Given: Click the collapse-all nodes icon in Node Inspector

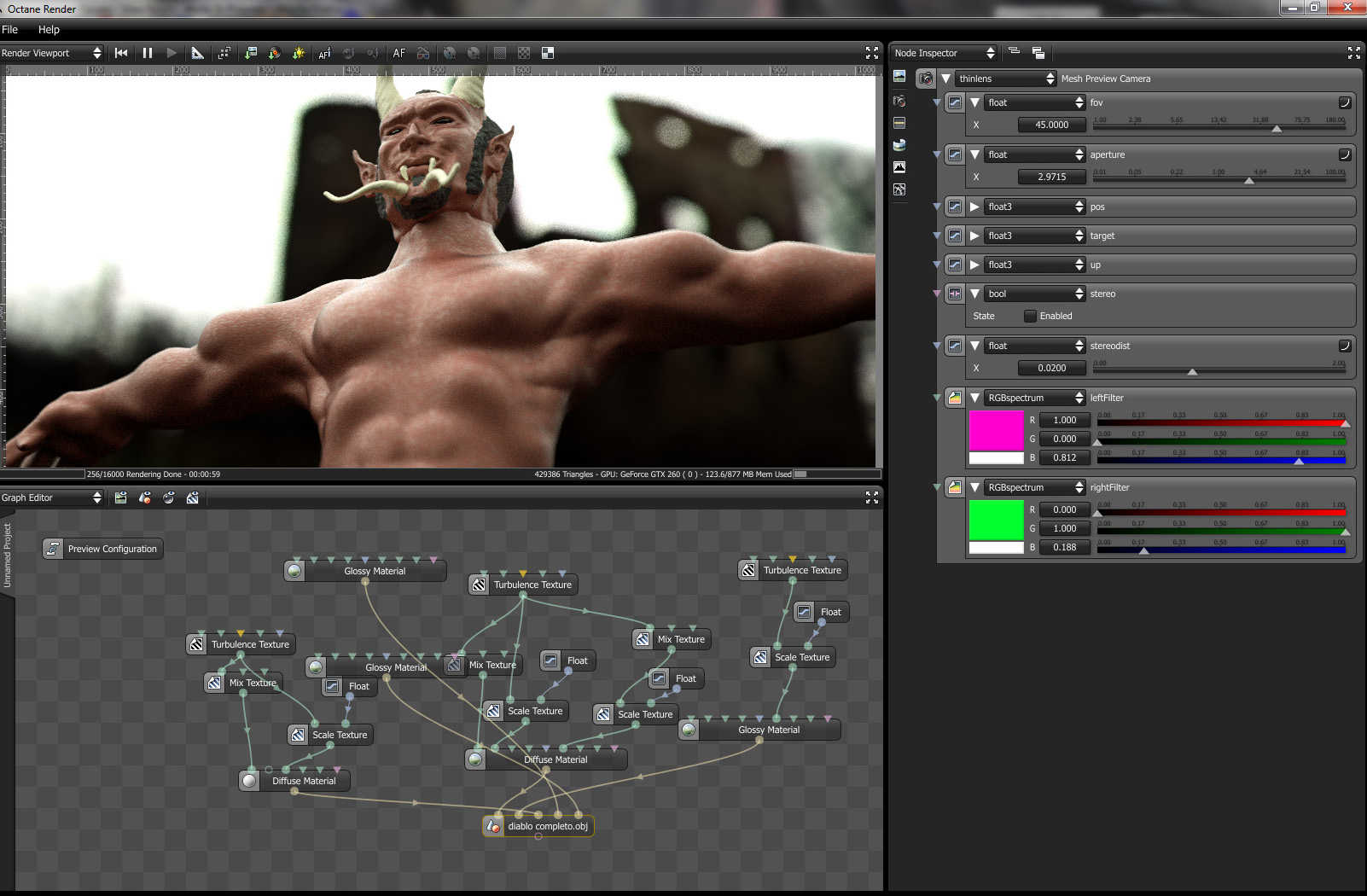Looking at the screenshot, I should pos(1015,52).
